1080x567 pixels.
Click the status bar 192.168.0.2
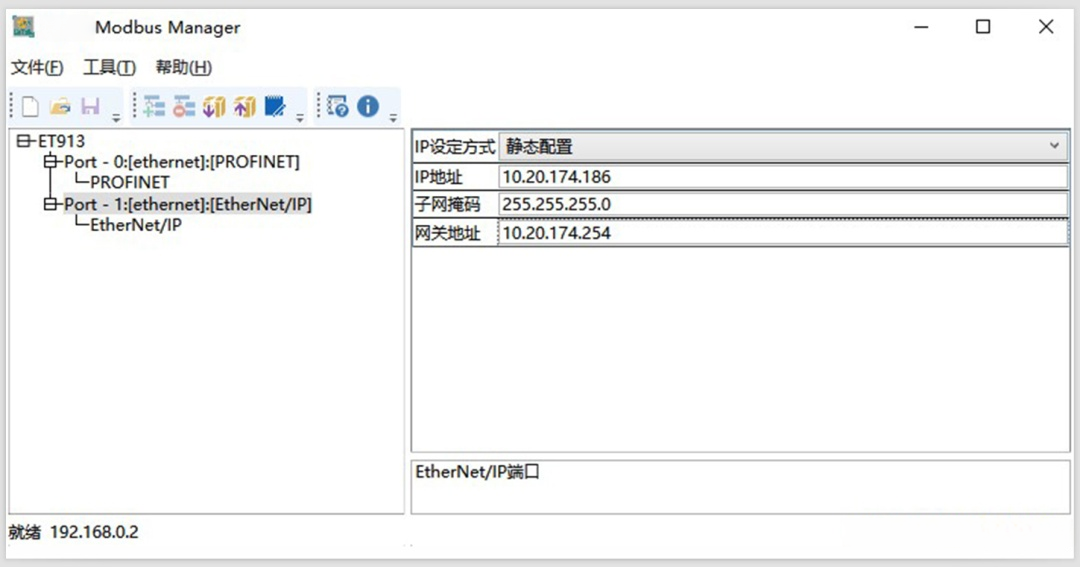(94, 532)
